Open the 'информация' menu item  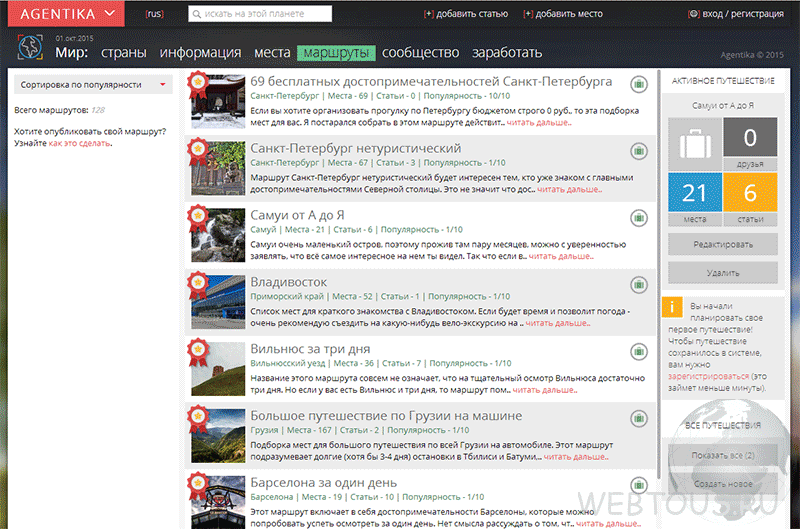(x=201, y=53)
